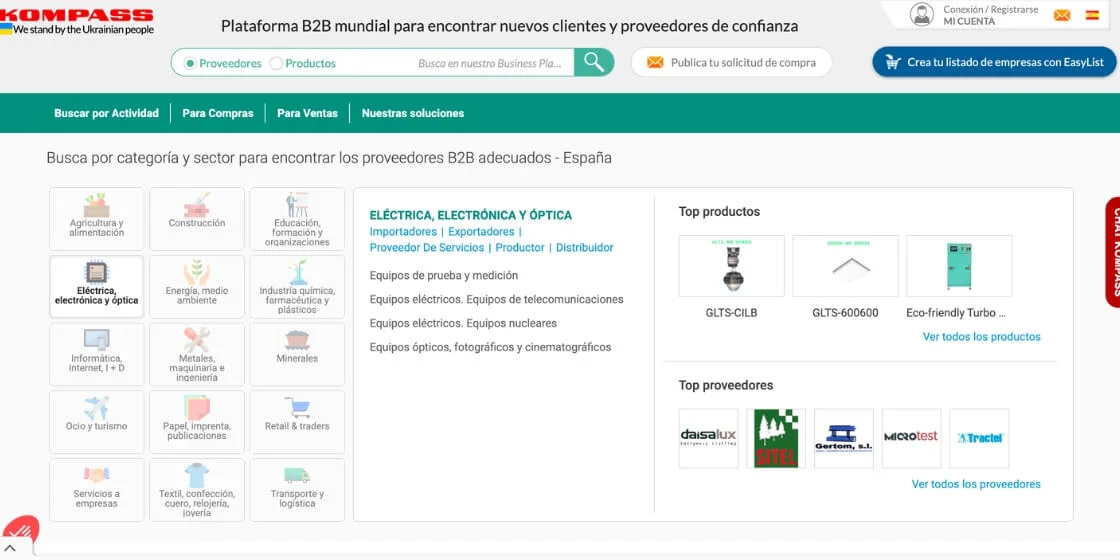Open the Construcción category tile
This screenshot has width=1120, height=560.
196,219
